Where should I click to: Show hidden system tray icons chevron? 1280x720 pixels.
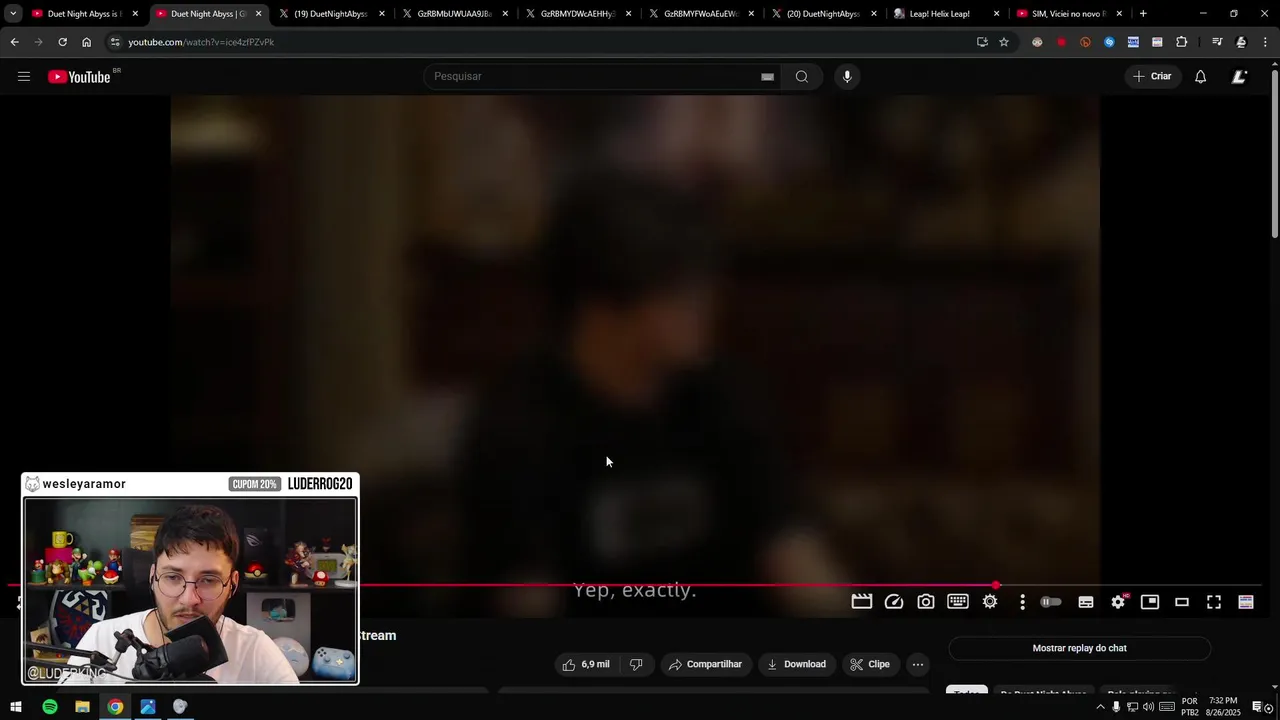tap(1100, 707)
